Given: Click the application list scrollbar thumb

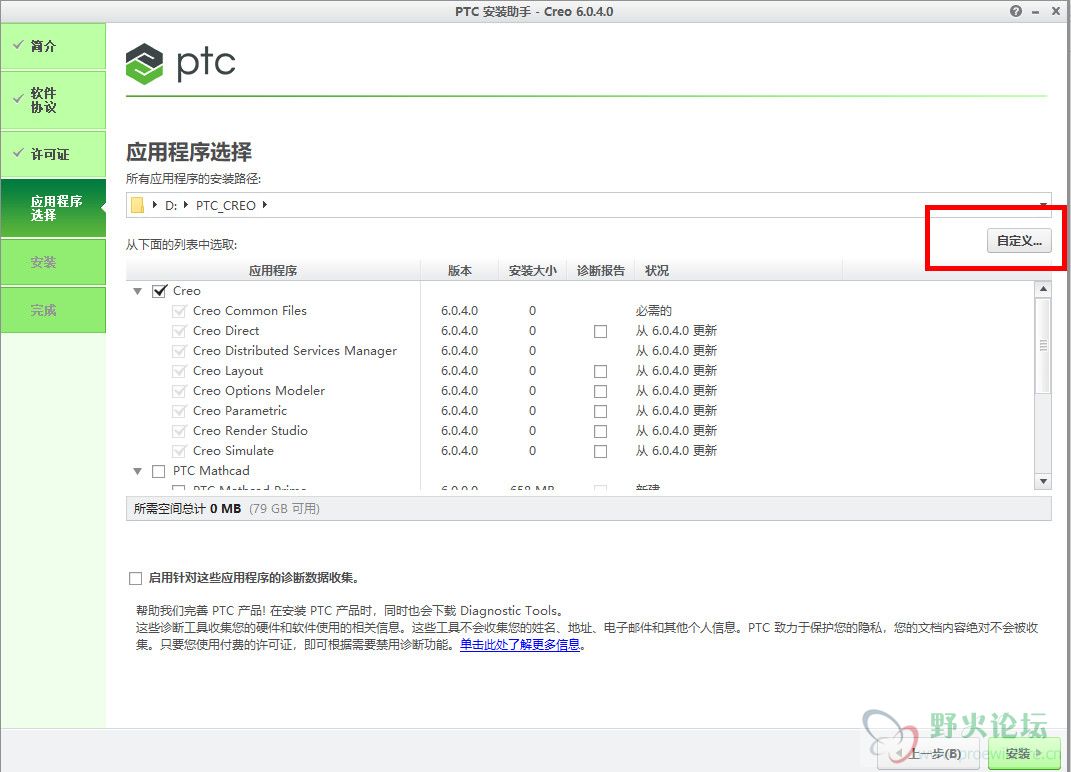Looking at the screenshot, I should (1043, 346).
